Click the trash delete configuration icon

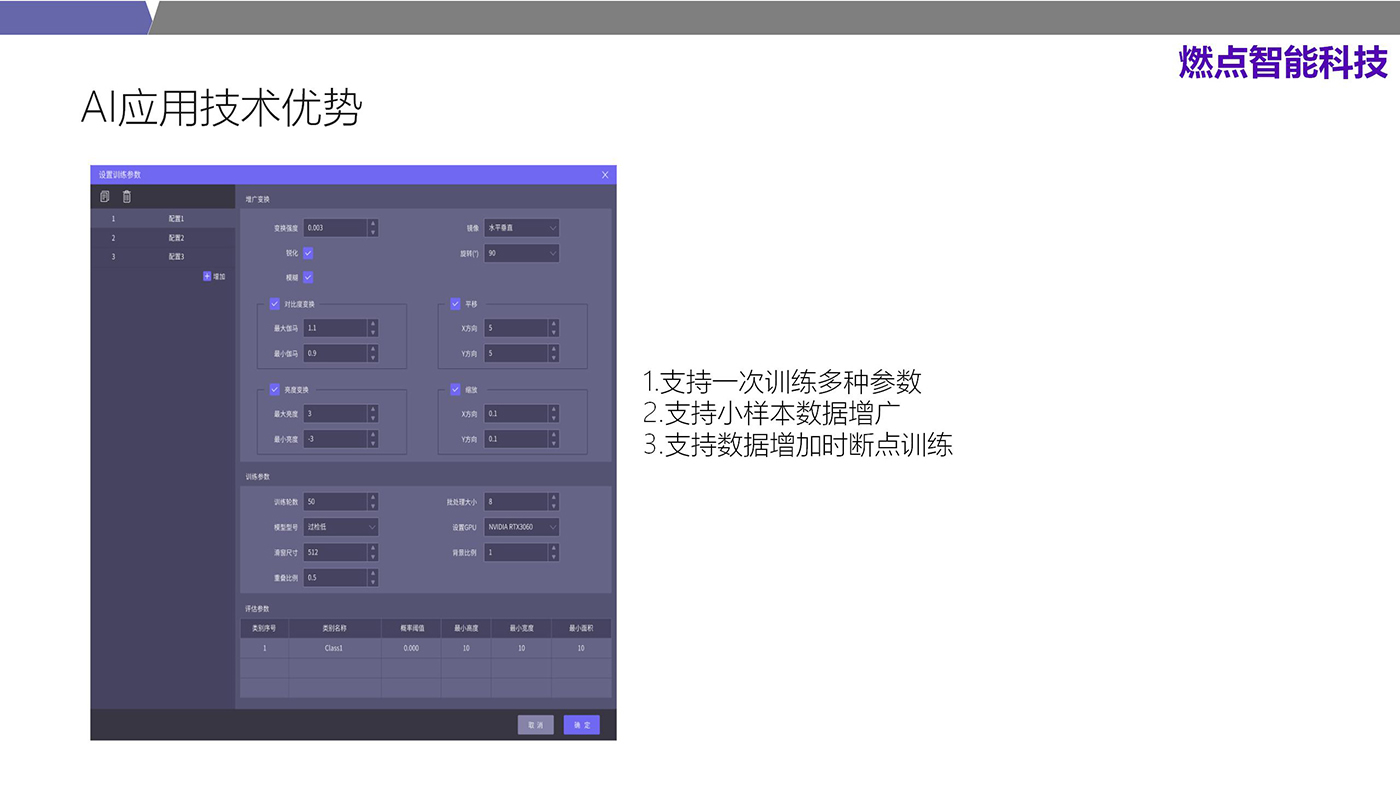point(127,197)
